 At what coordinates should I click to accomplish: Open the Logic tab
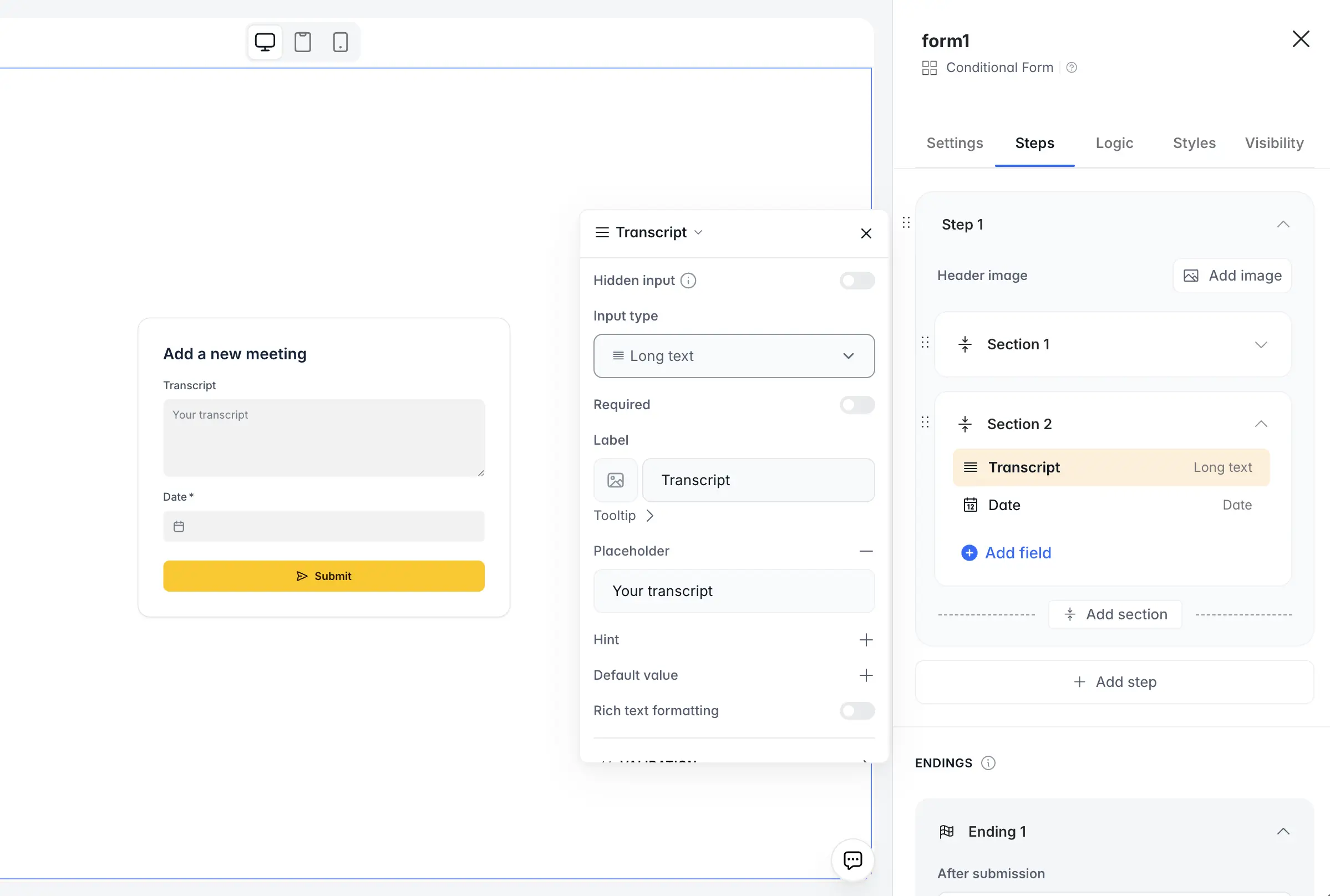tap(1114, 143)
